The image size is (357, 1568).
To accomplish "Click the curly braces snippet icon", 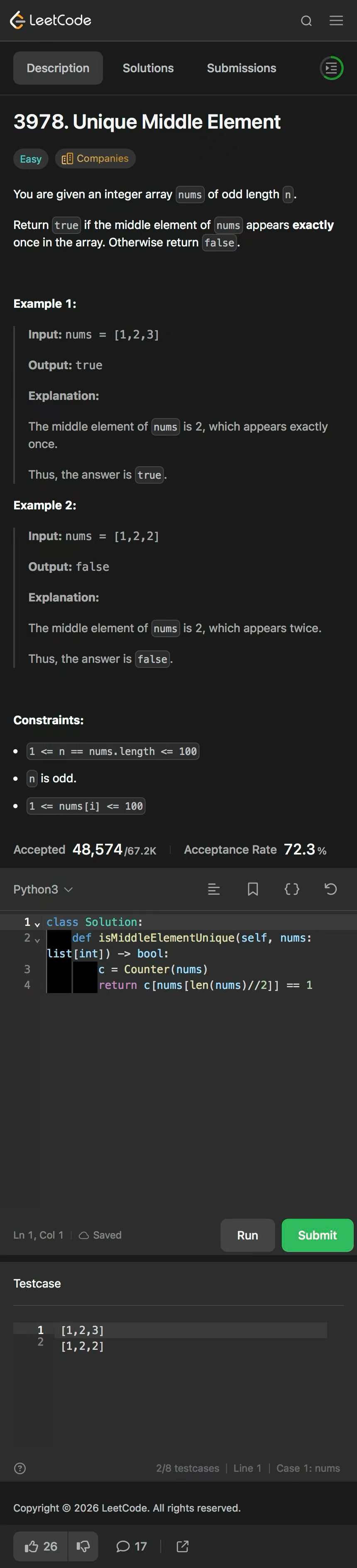I will click(292, 889).
